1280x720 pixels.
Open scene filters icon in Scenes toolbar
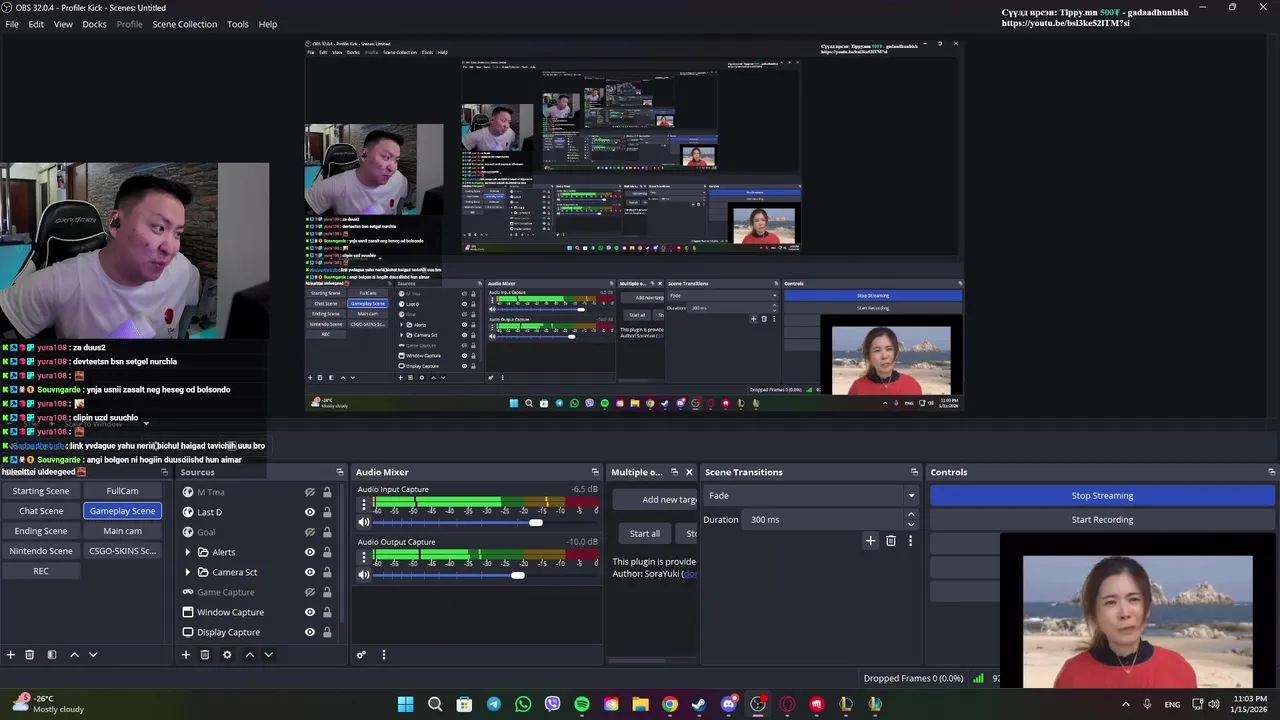(x=52, y=654)
